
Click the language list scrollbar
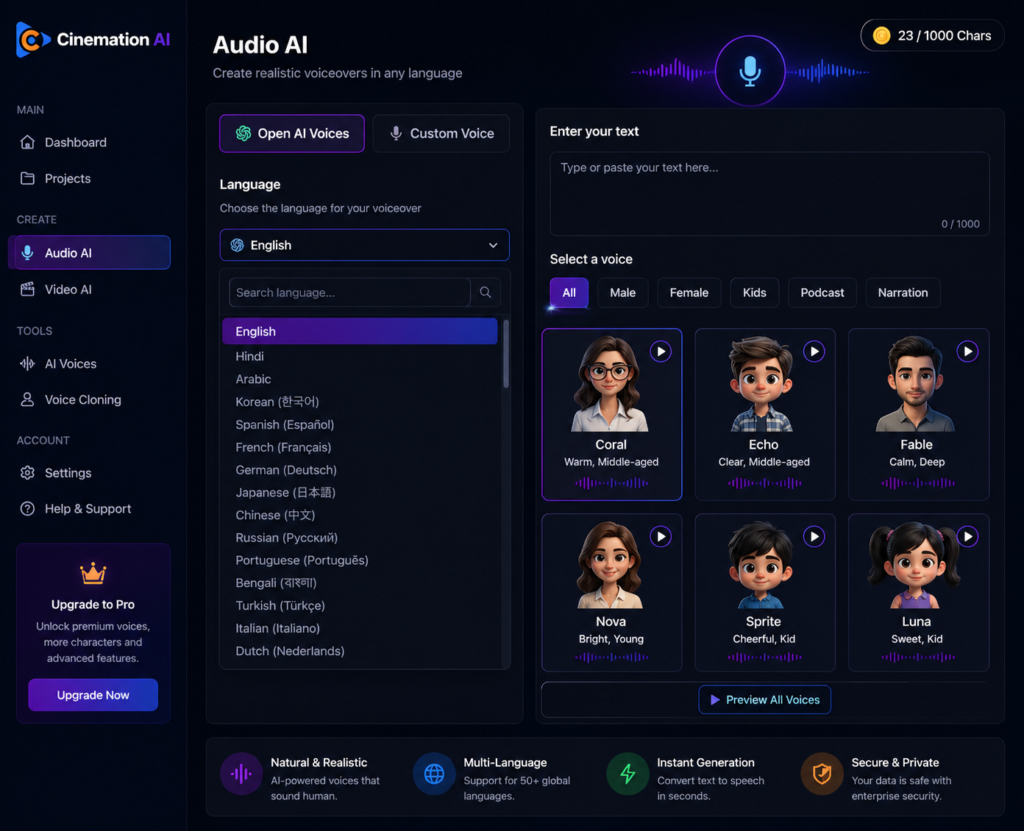(x=505, y=353)
